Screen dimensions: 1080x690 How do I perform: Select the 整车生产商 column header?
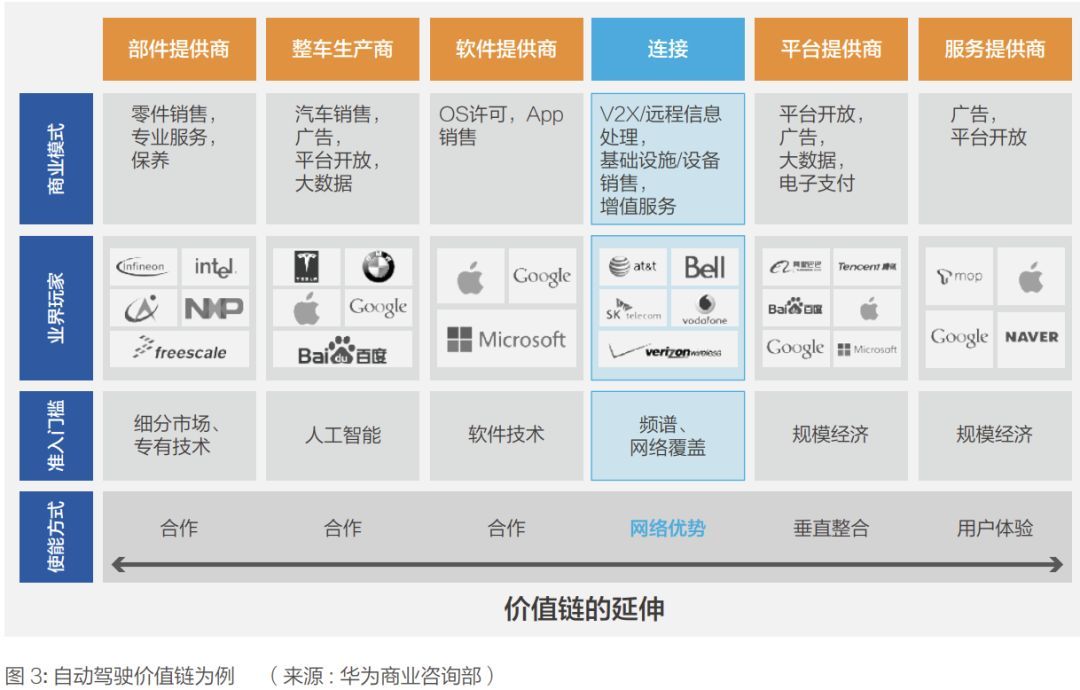pyautogui.click(x=342, y=49)
